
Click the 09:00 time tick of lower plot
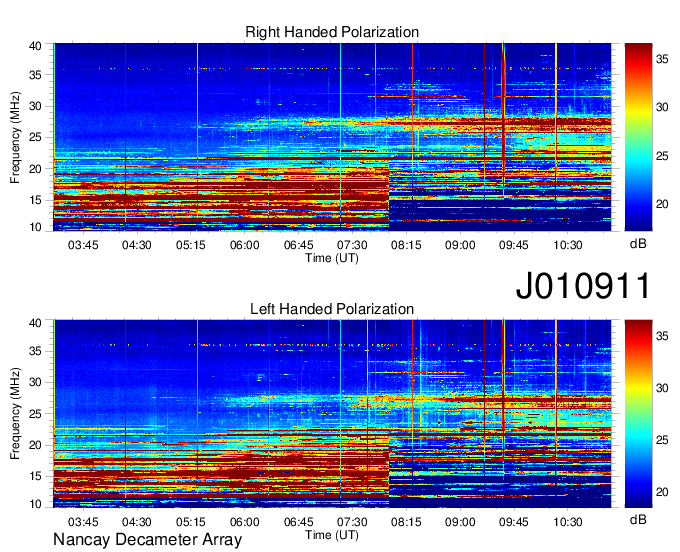point(460,522)
